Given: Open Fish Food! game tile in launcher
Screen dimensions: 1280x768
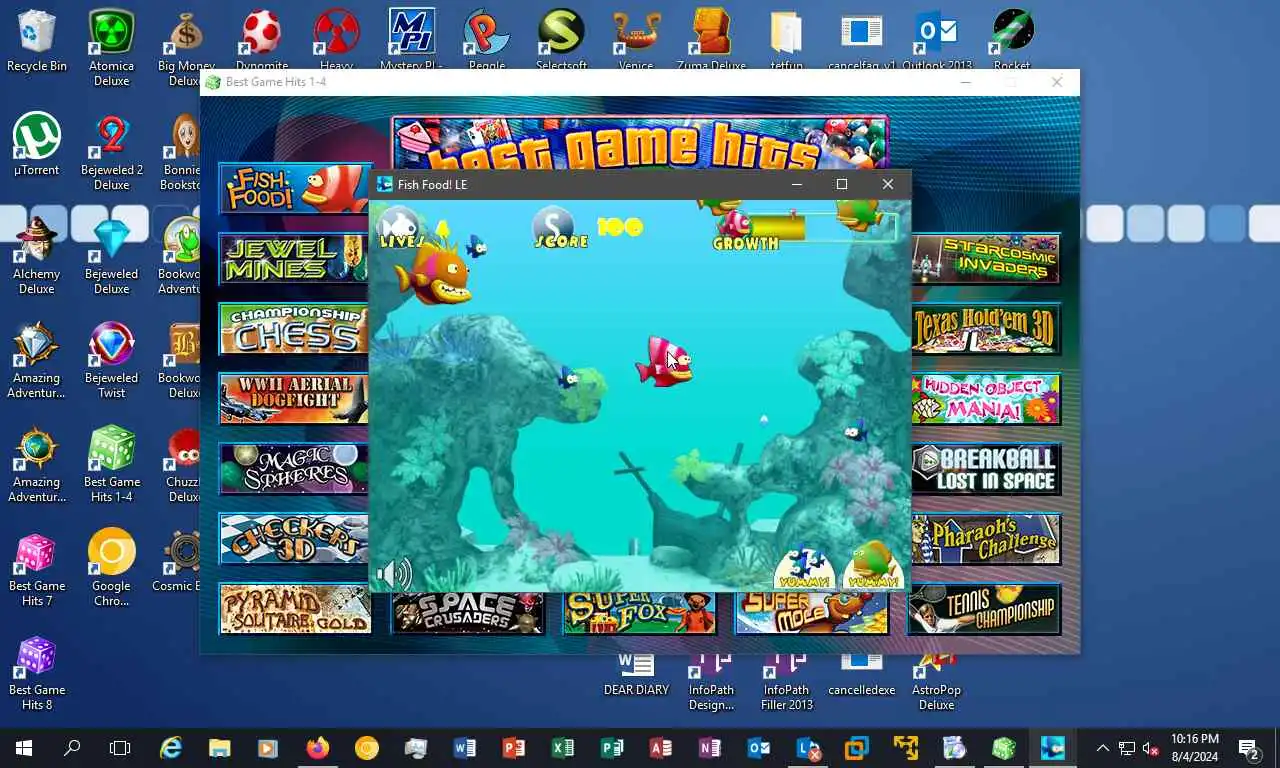Looking at the screenshot, I should pyautogui.click(x=295, y=188).
